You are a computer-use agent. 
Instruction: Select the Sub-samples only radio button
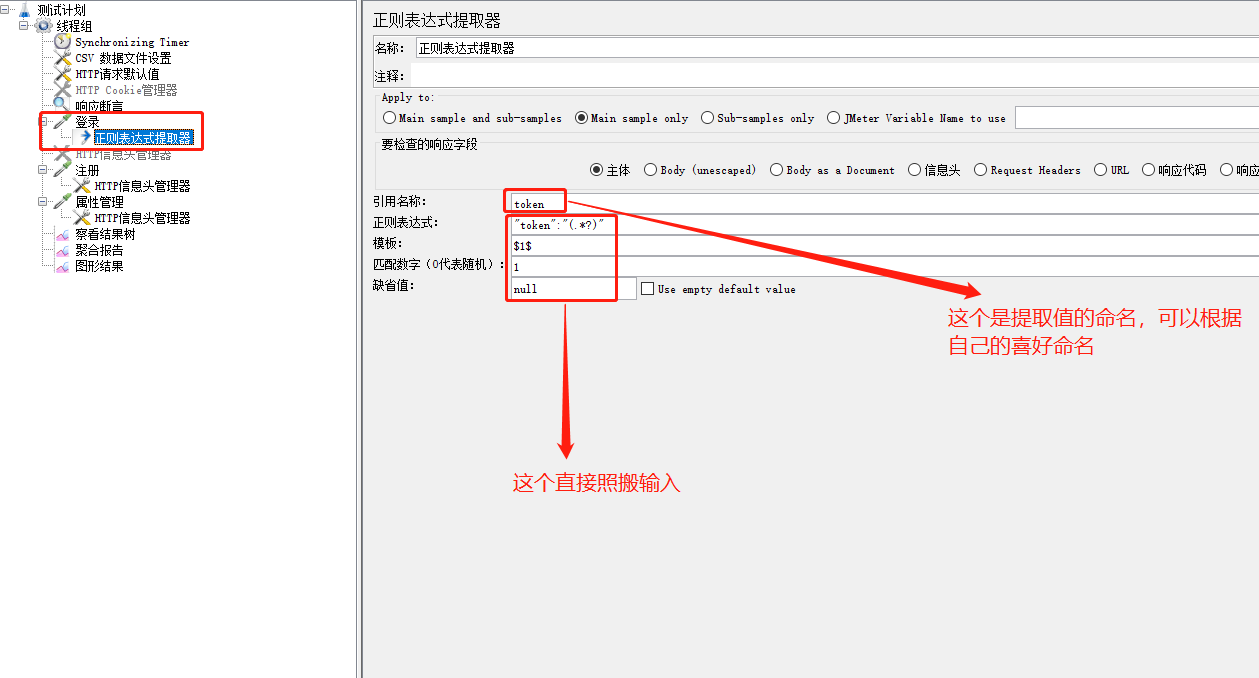click(x=706, y=117)
